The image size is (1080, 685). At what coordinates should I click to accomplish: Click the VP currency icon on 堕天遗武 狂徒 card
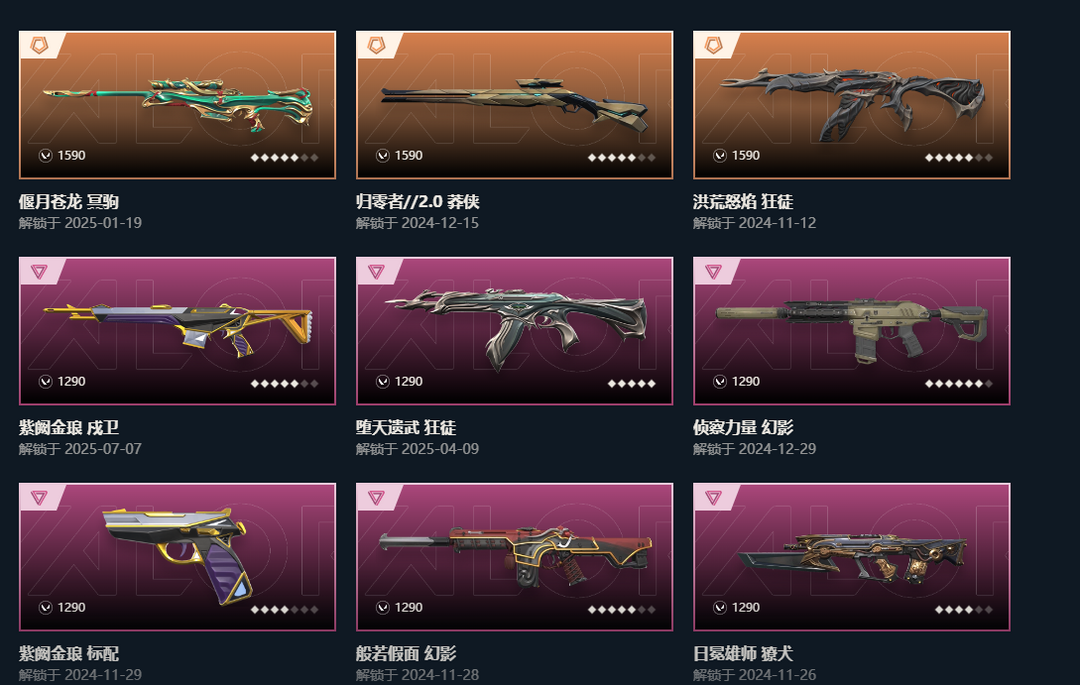(383, 381)
